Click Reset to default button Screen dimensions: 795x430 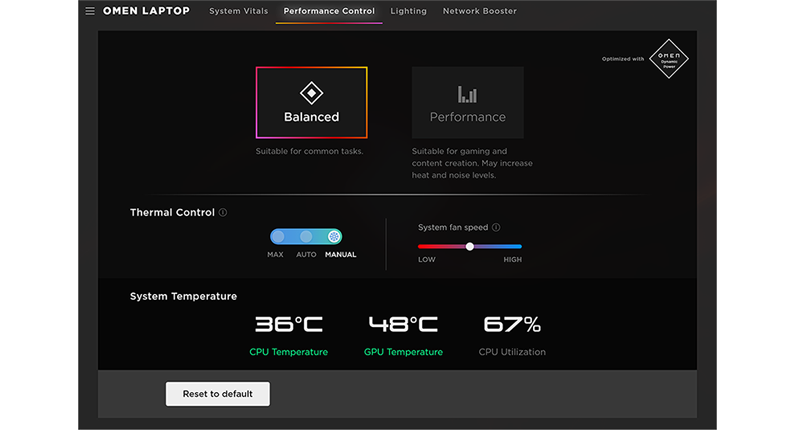pyautogui.click(x=218, y=394)
